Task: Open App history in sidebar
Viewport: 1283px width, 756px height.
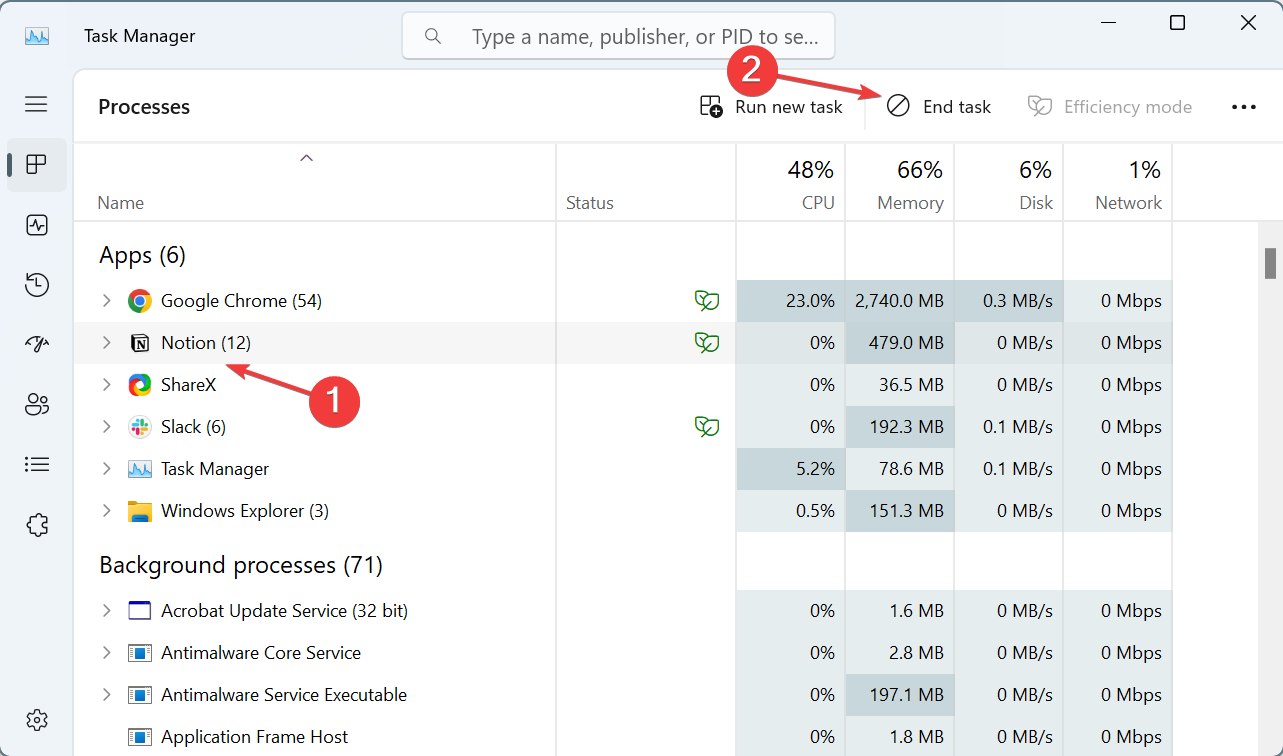Action: tap(37, 285)
